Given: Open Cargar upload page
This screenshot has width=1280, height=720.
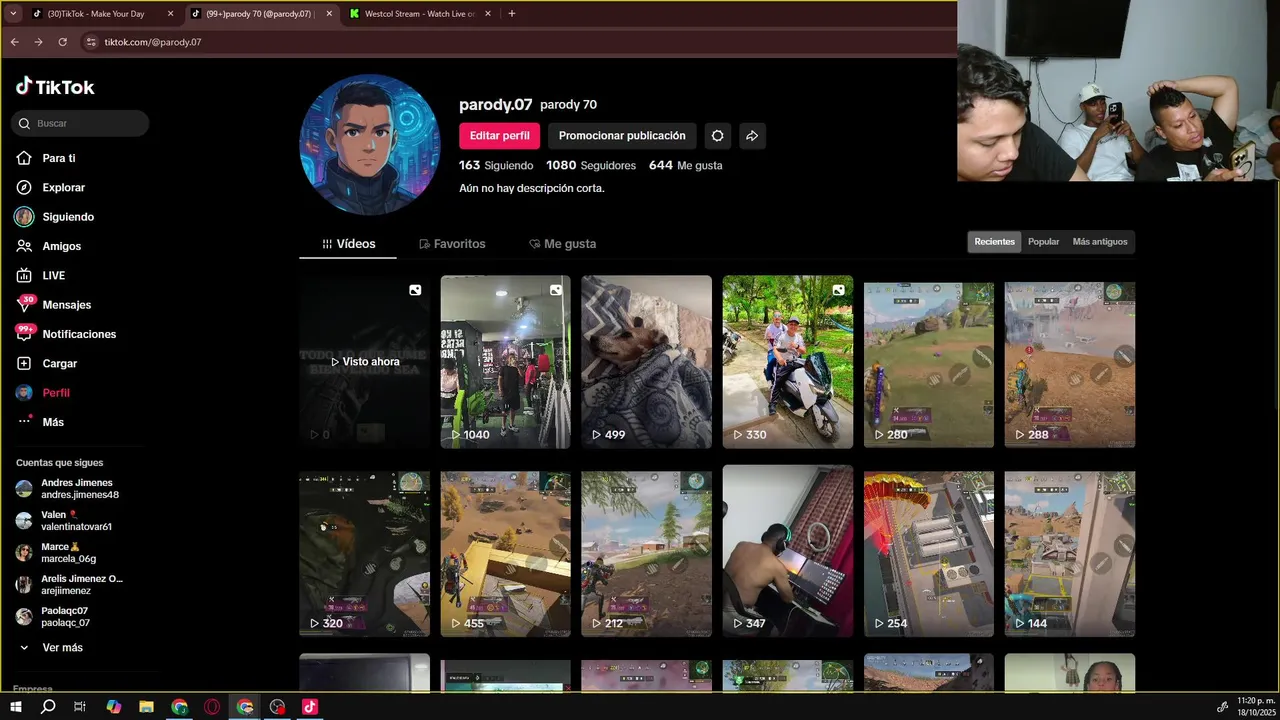Looking at the screenshot, I should [47, 363].
